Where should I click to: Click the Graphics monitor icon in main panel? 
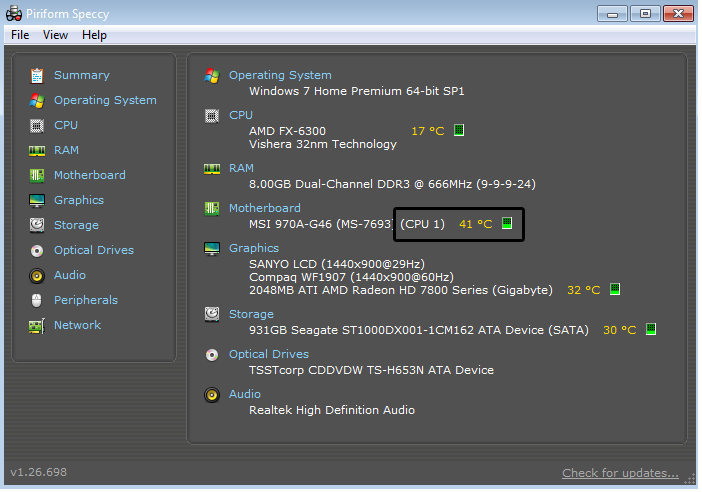point(212,249)
